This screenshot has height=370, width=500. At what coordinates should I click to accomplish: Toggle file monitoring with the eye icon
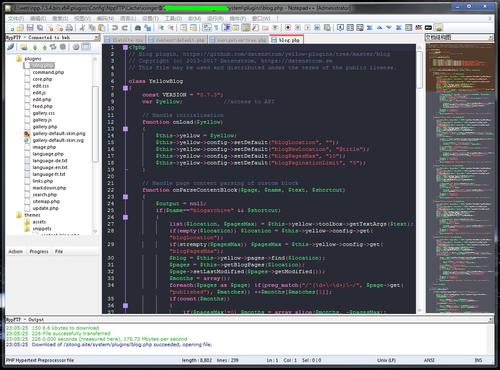pyautogui.click(x=275, y=28)
